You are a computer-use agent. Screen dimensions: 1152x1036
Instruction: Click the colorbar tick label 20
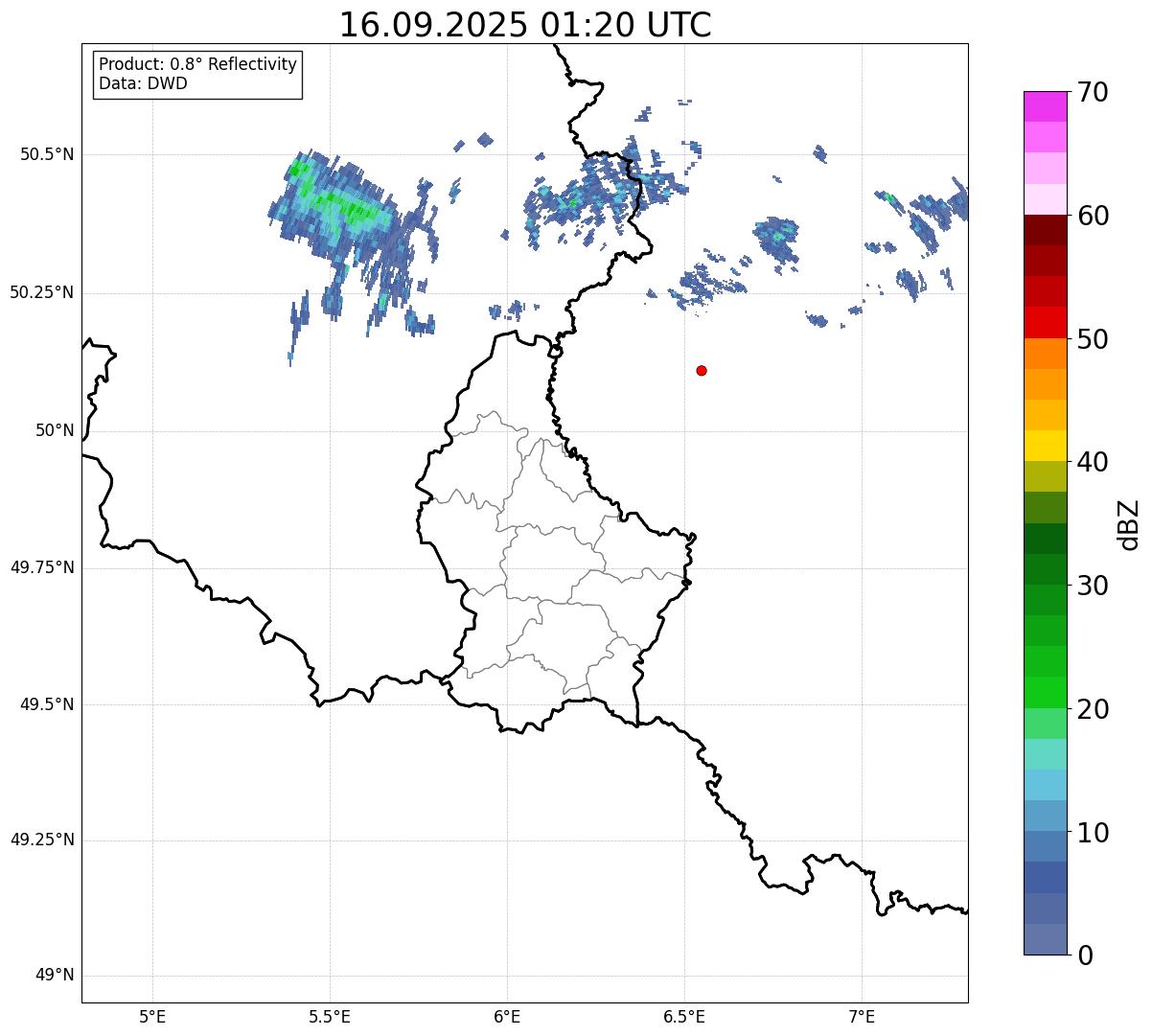pyautogui.click(x=1093, y=709)
